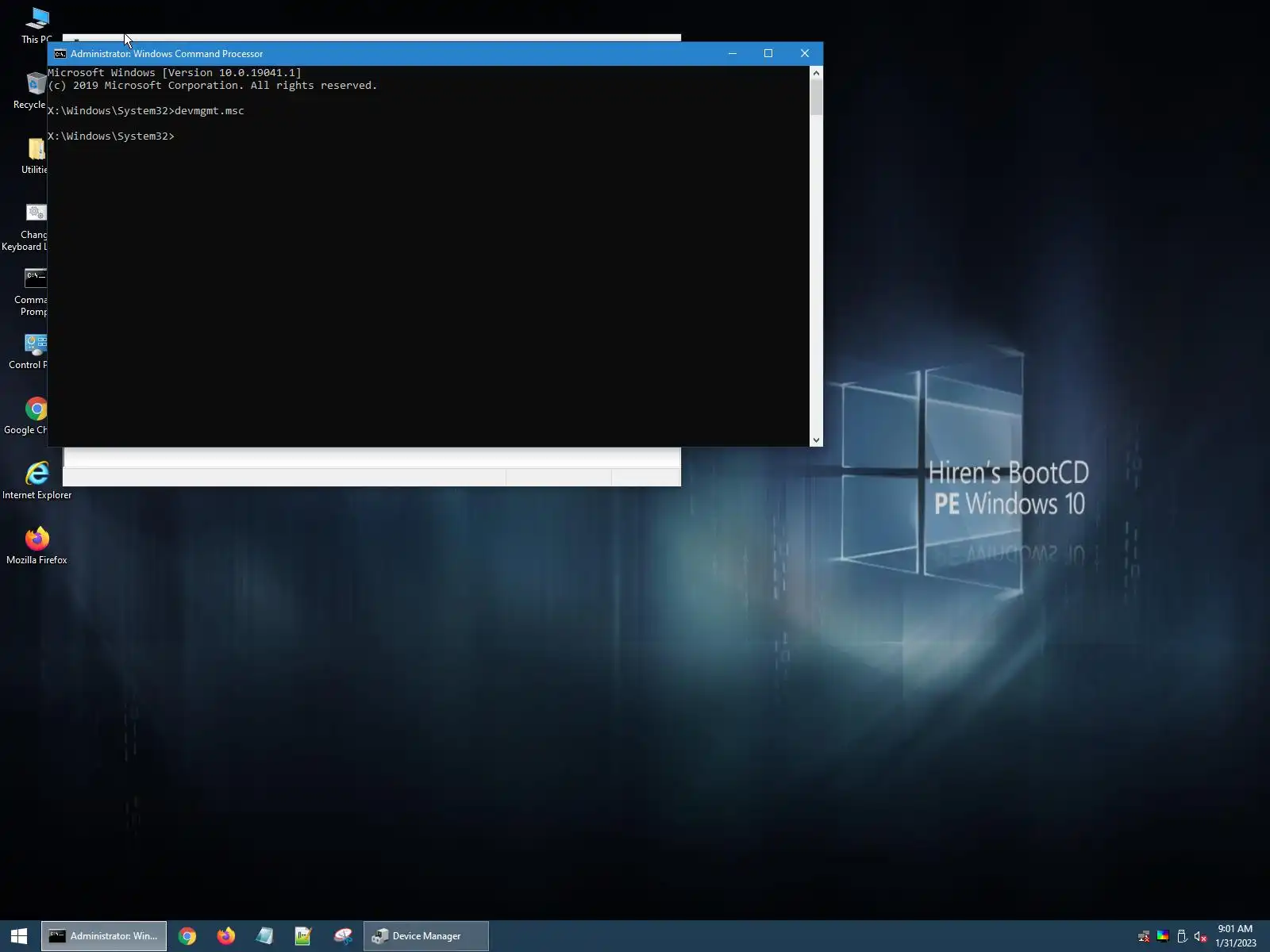1270x952 pixels.
Task: Click the 'devmgmt.msc' command text
Action: [210, 111]
